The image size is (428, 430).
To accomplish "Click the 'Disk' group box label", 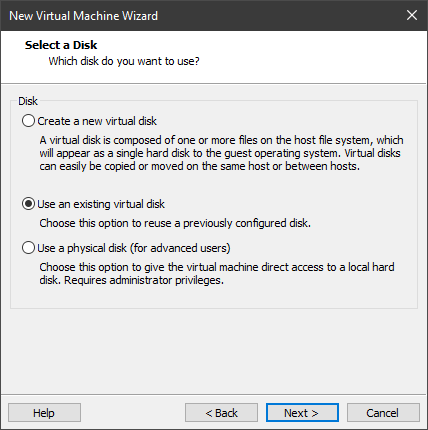I will [x=28, y=101].
